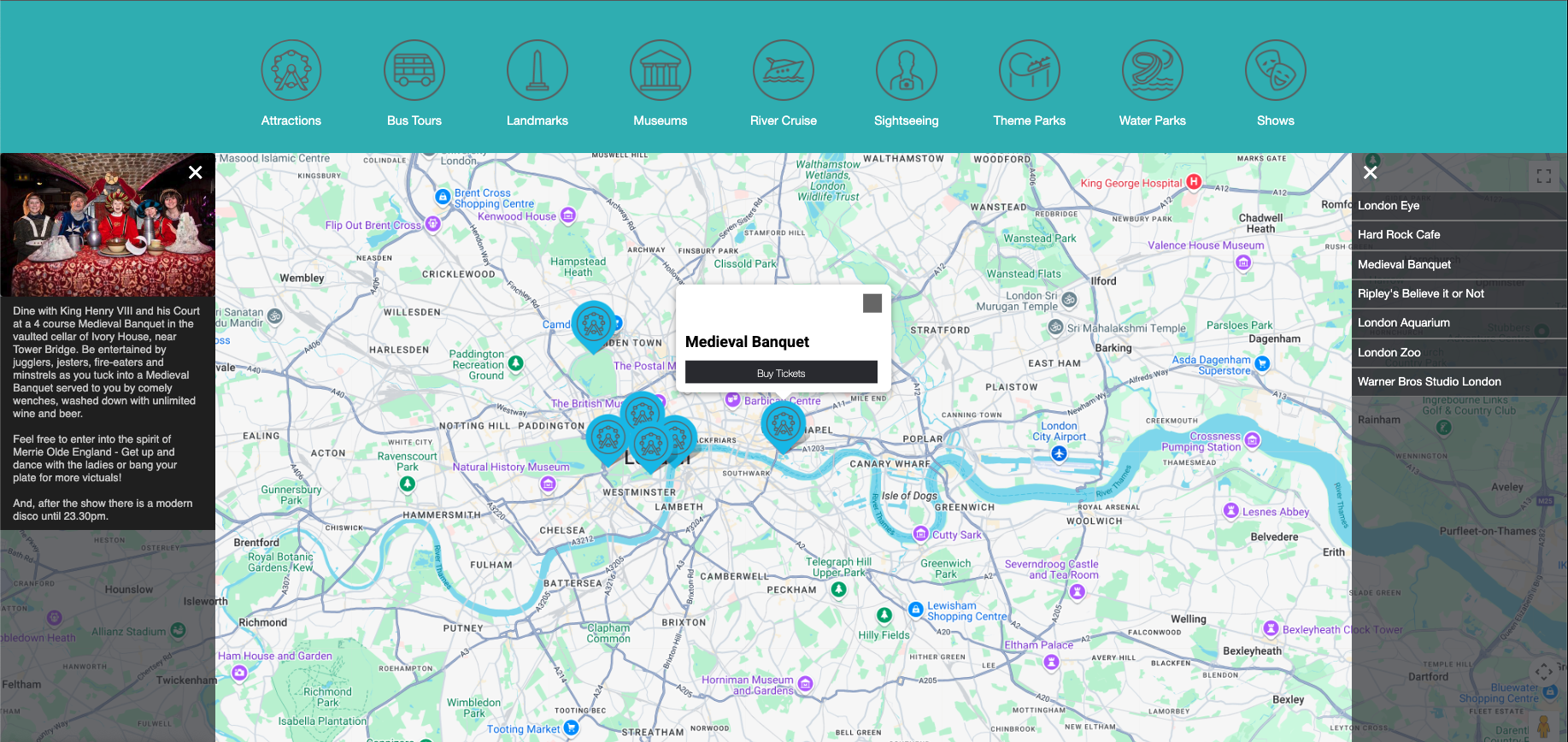Image resolution: width=1568 pixels, height=742 pixels.
Task: Select the River Cruise boat icon
Action: pyautogui.click(x=784, y=70)
